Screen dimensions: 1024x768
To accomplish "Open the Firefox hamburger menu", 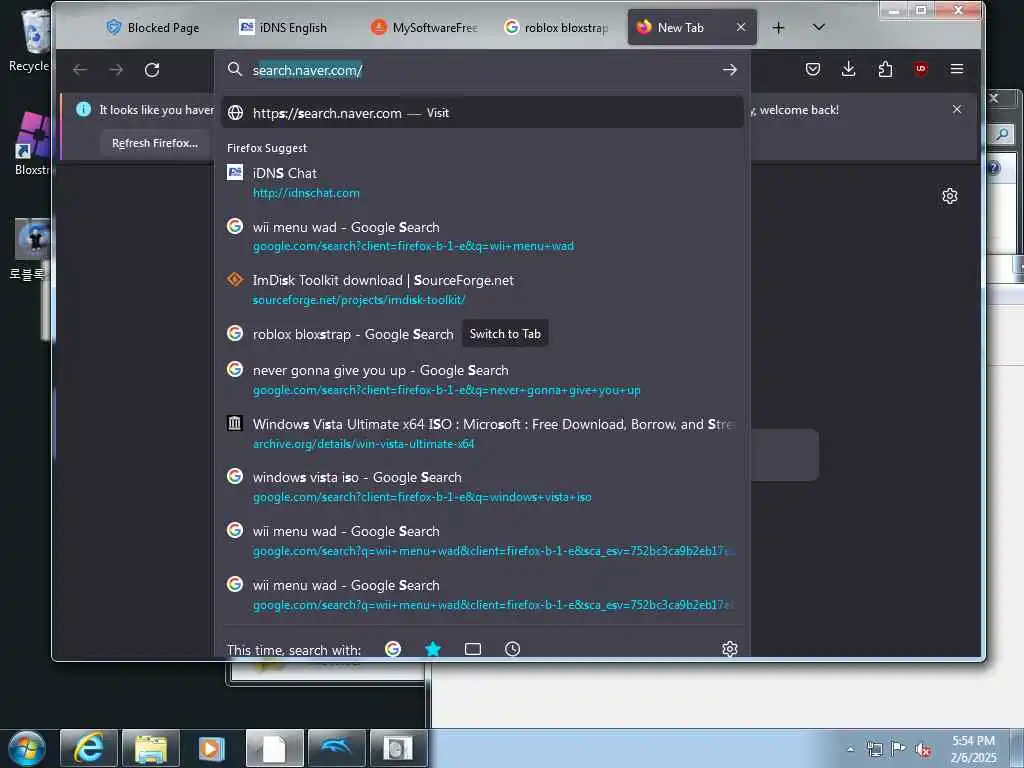I will pyautogui.click(x=957, y=69).
